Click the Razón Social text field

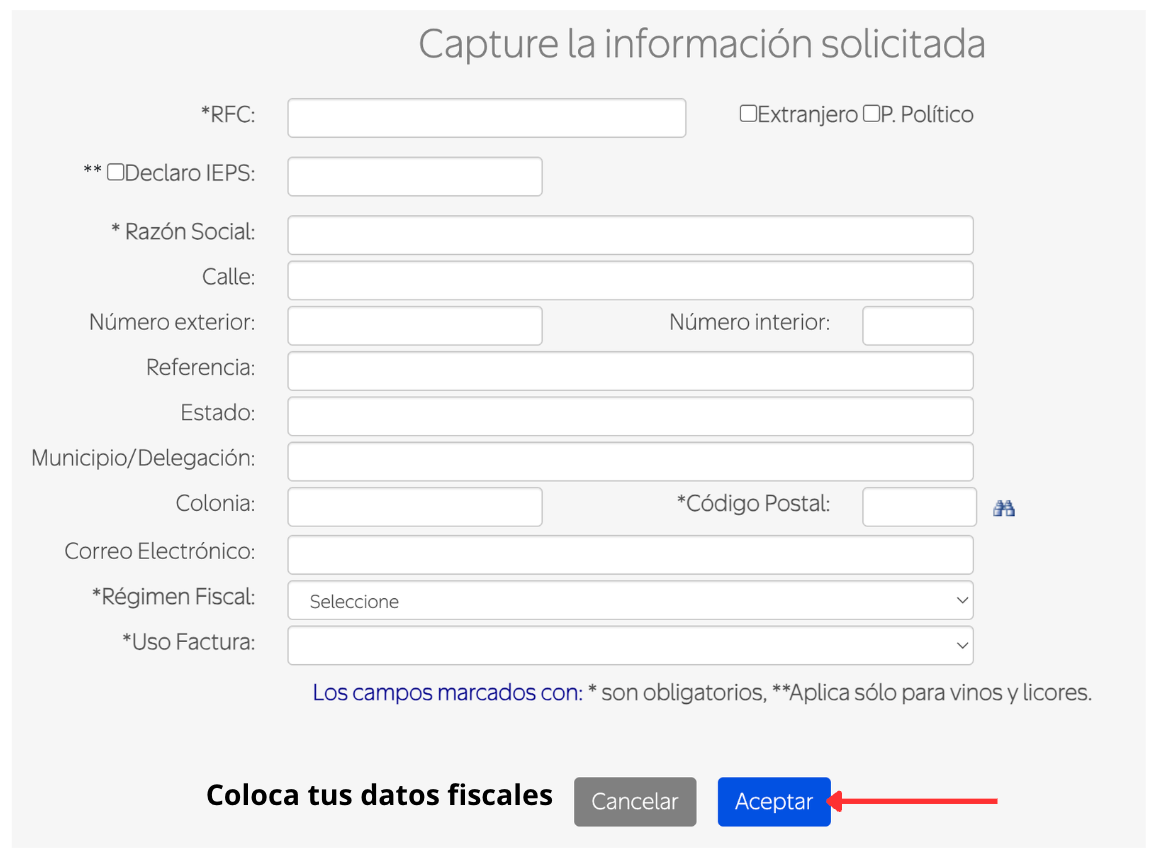click(630, 234)
